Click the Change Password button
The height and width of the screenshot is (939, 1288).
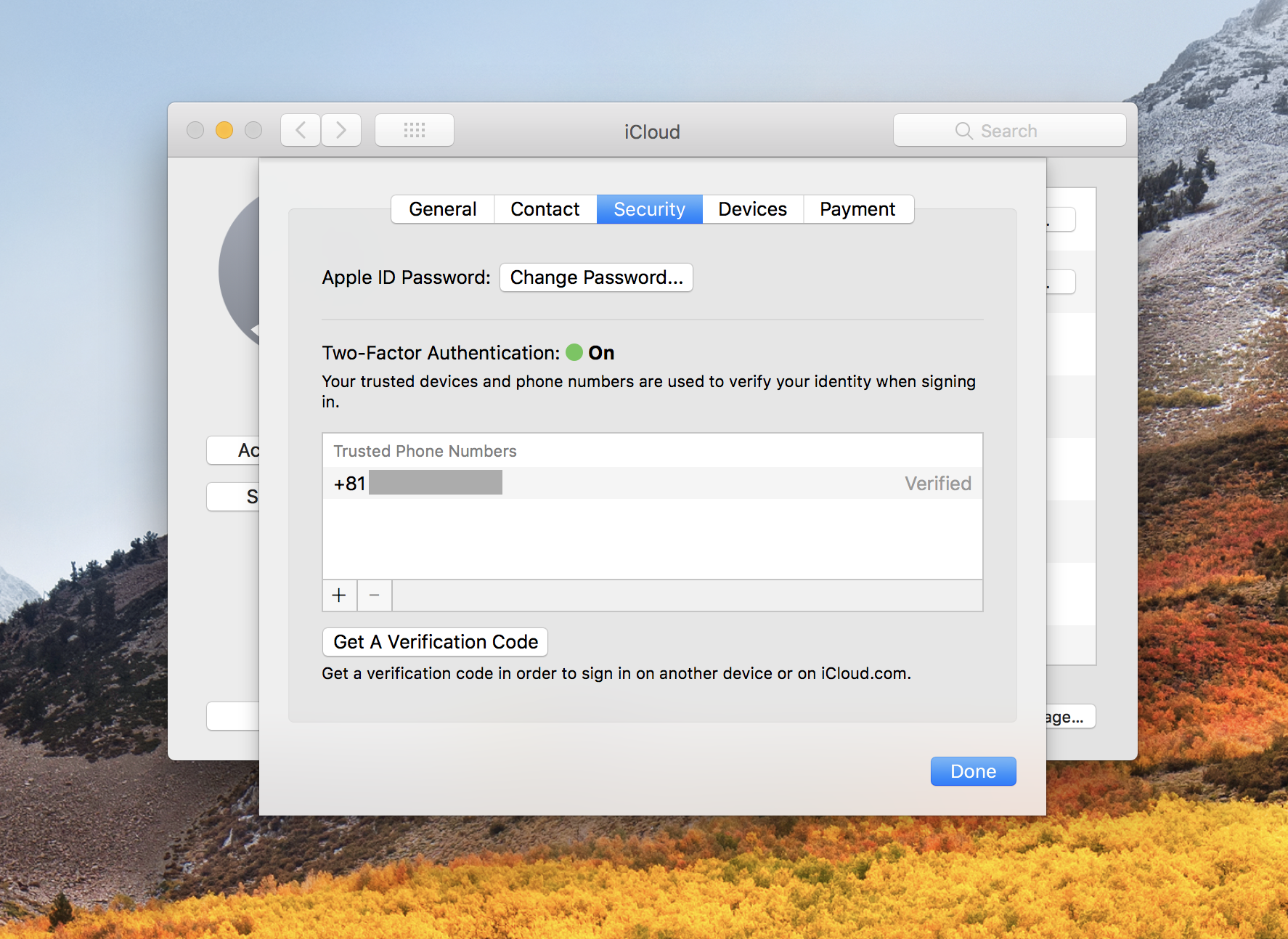pos(595,277)
